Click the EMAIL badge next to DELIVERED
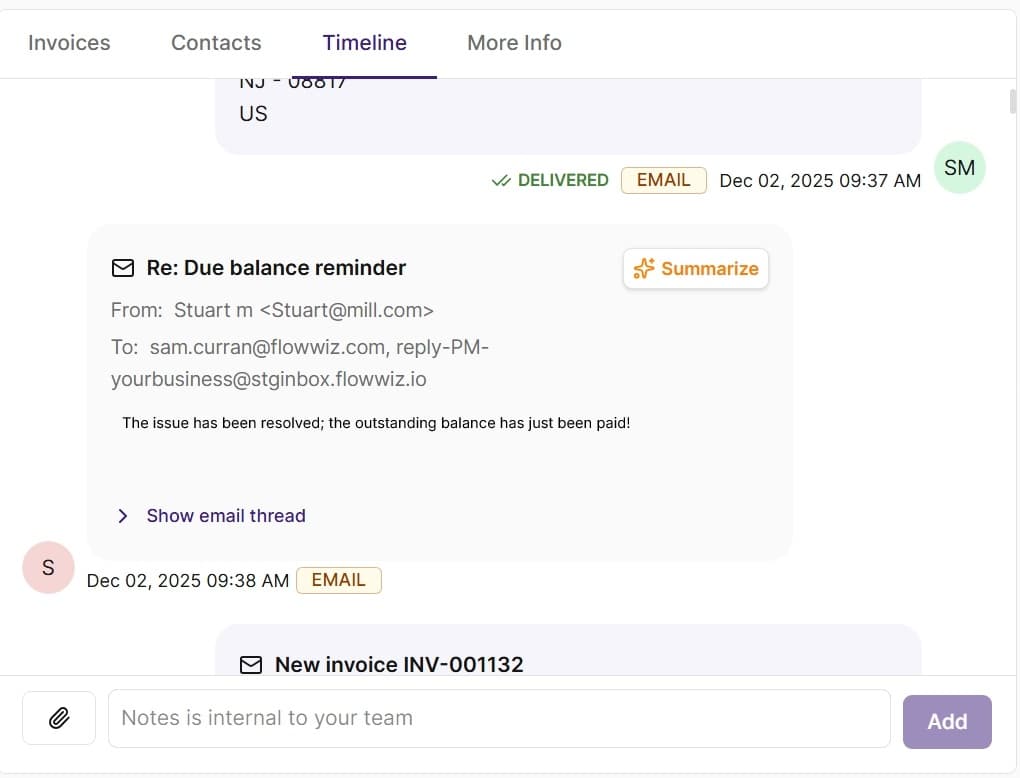This screenshot has height=778, width=1020. [x=664, y=180]
